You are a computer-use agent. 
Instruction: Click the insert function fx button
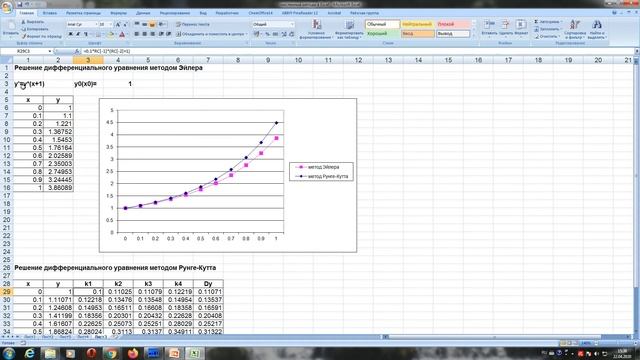(77, 51)
